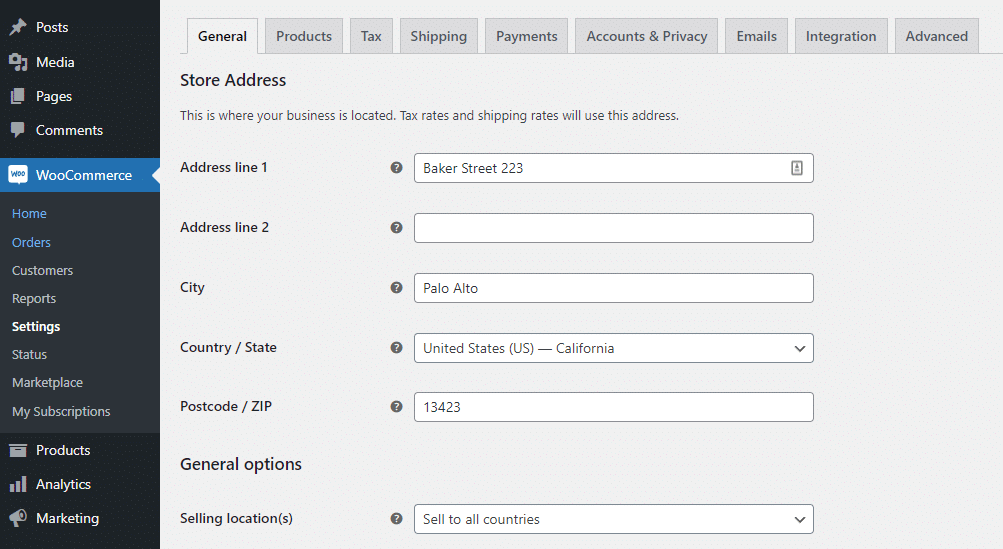Click the Posts pushpin icon in sidebar
Viewport: 1003px width, 549px height.
click(x=18, y=28)
